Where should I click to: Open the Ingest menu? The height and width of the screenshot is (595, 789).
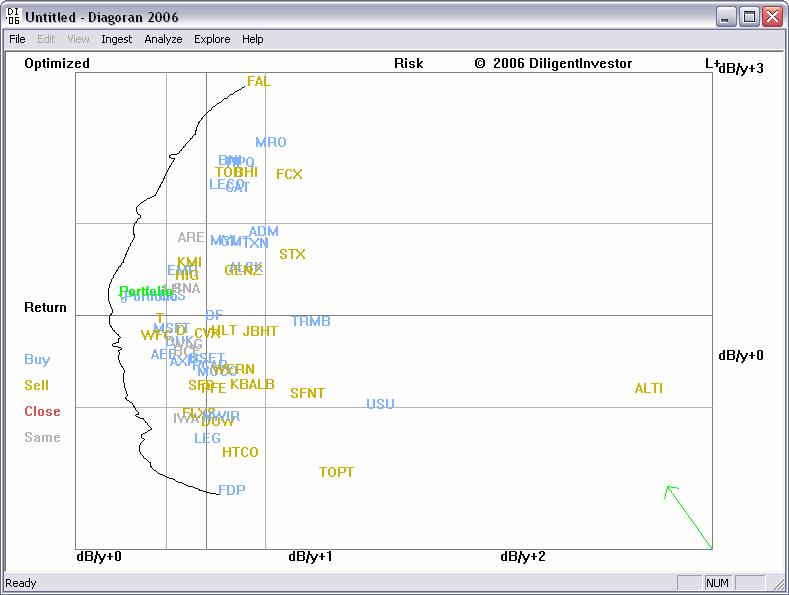click(116, 39)
